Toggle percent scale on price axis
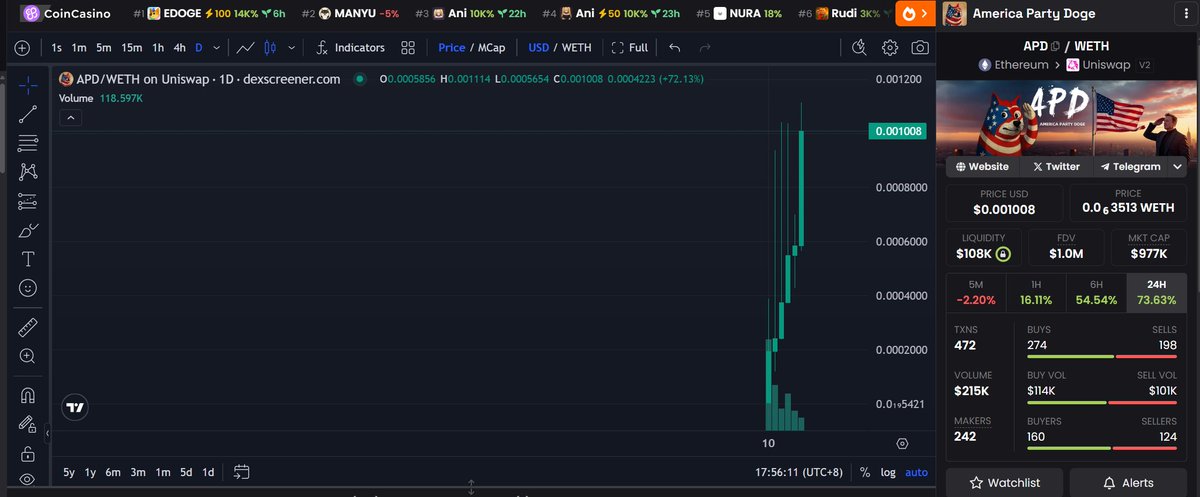Viewport: 1200px width, 497px height. pyautogui.click(x=864, y=472)
